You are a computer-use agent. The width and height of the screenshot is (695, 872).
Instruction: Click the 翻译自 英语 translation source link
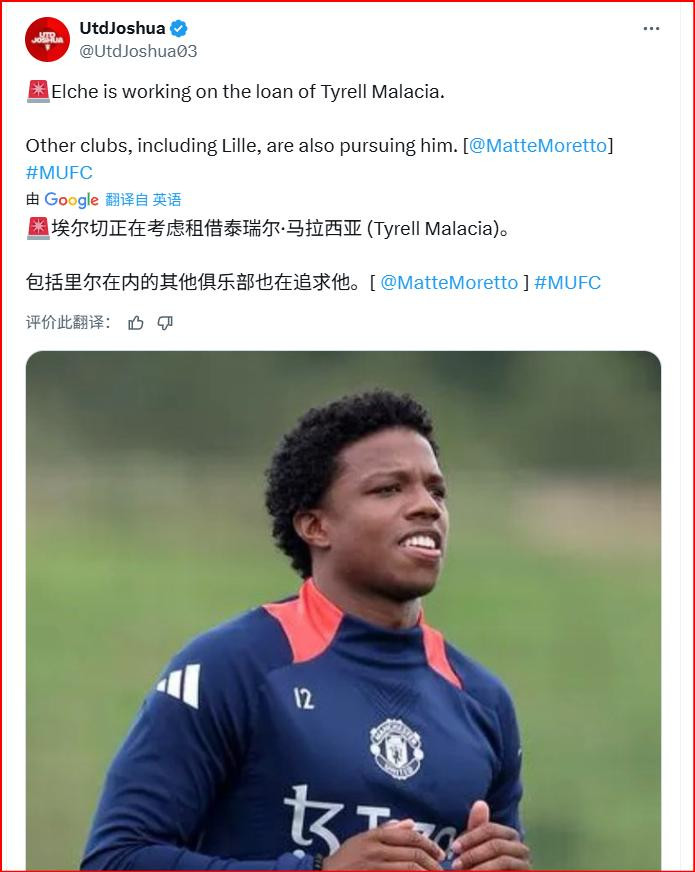[x=143, y=200]
